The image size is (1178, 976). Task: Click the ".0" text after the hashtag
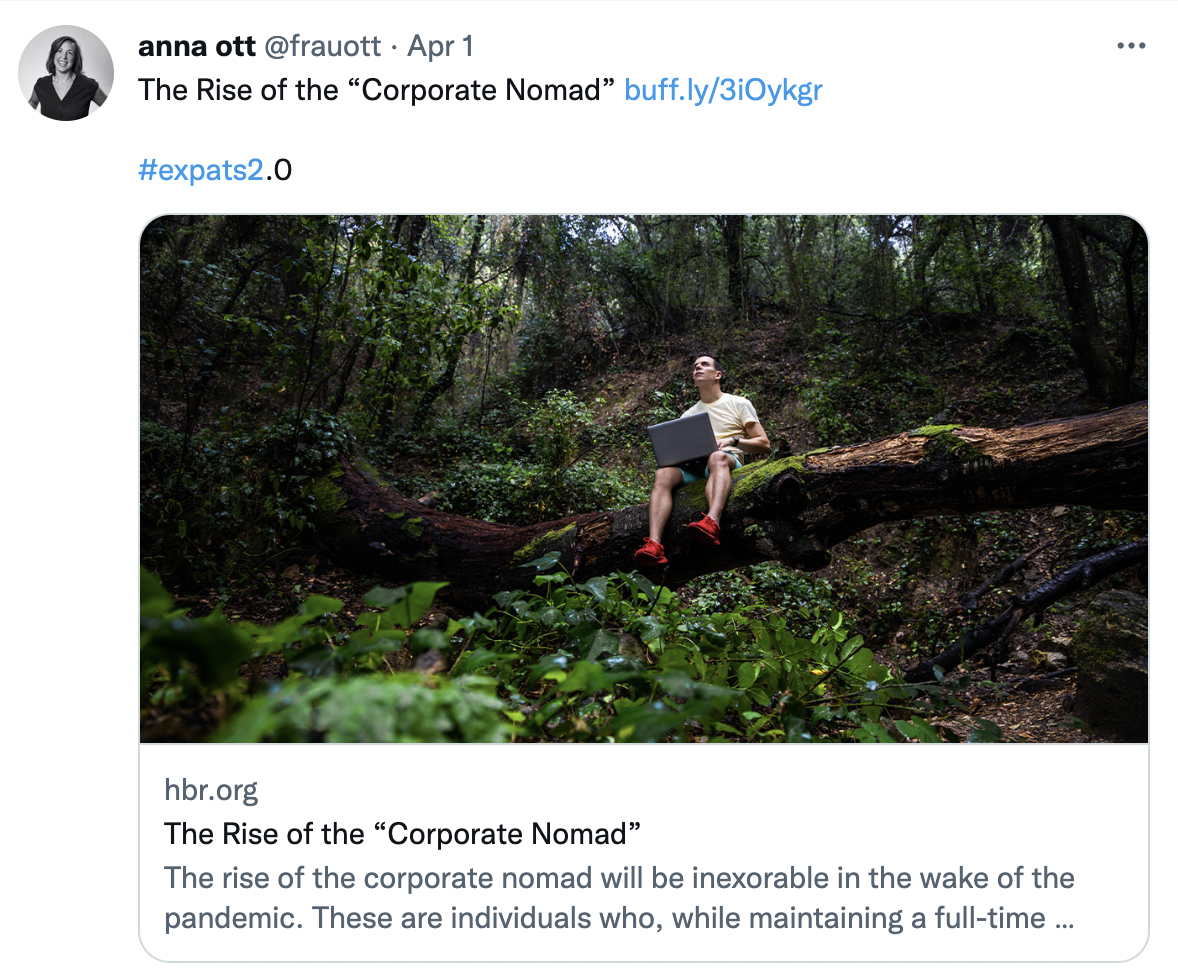(280, 170)
